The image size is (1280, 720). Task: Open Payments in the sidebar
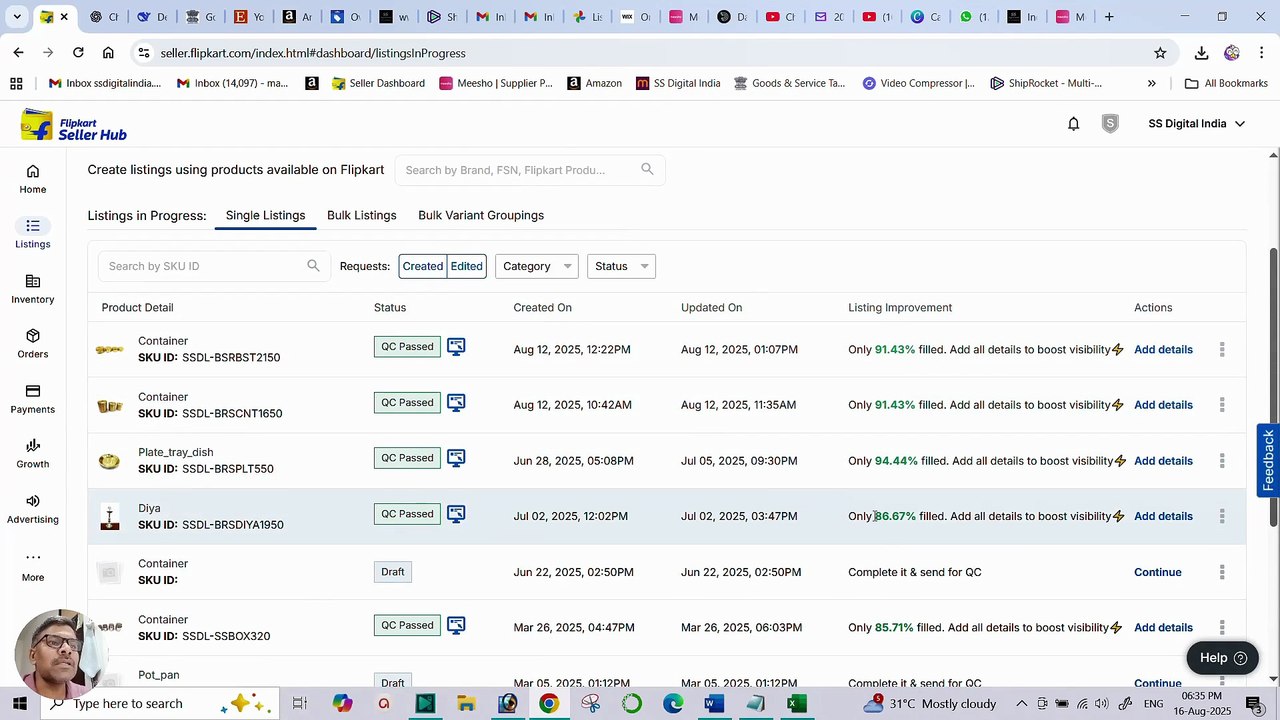(x=33, y=399)
